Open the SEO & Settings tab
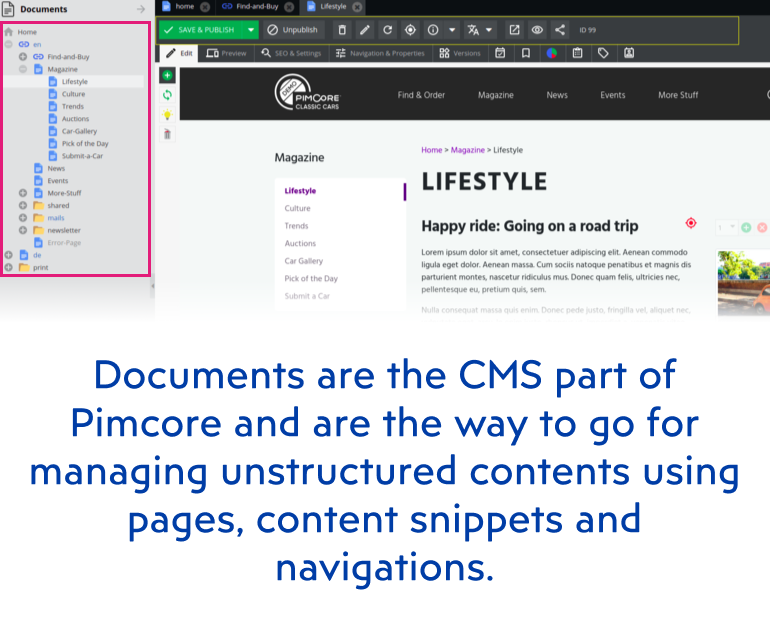This screenshot has width=770, height=624. pyautogui.click(x=291, y=53)
